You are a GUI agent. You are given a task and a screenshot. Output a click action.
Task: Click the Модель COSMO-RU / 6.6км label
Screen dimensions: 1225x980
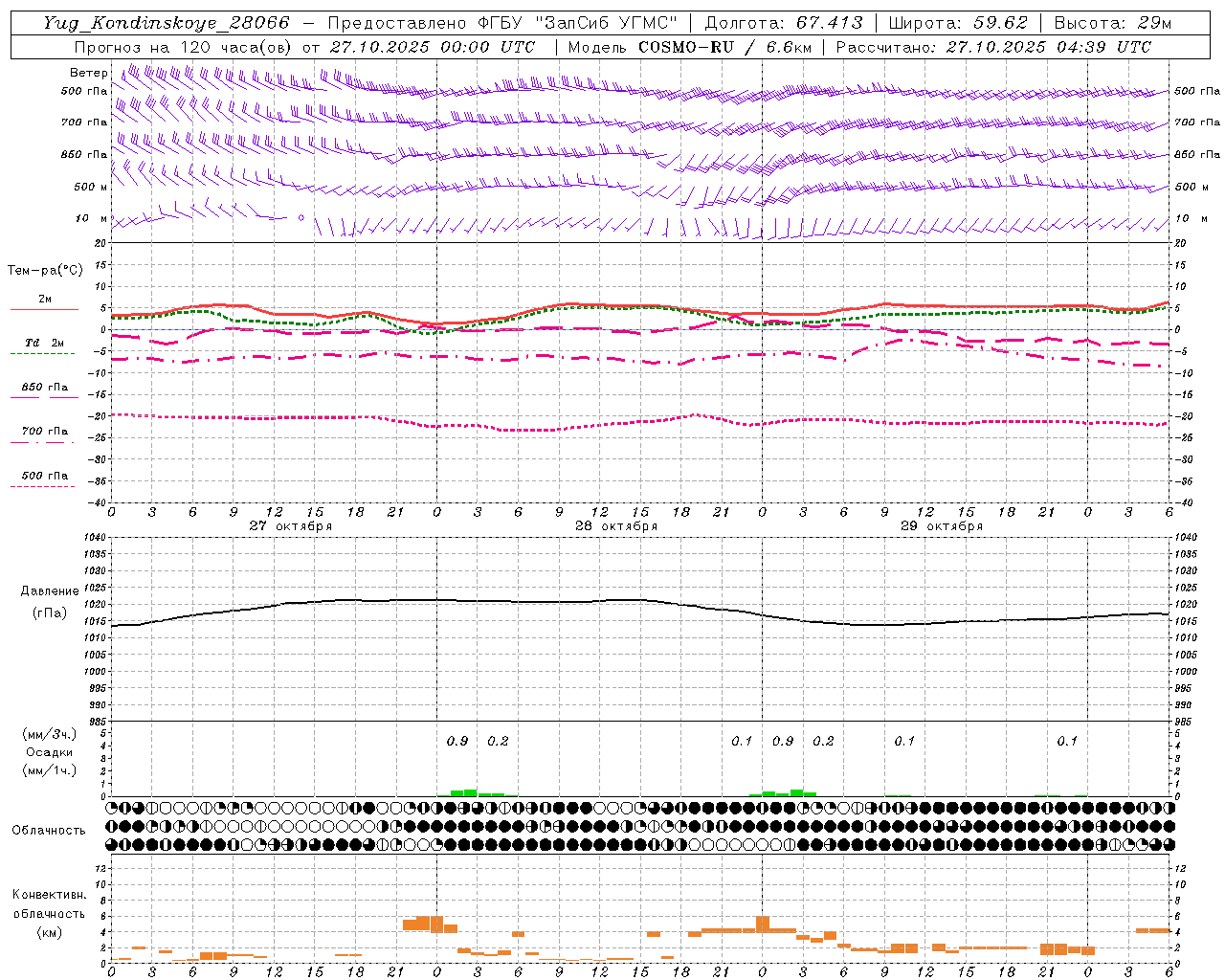coord(689,47)
